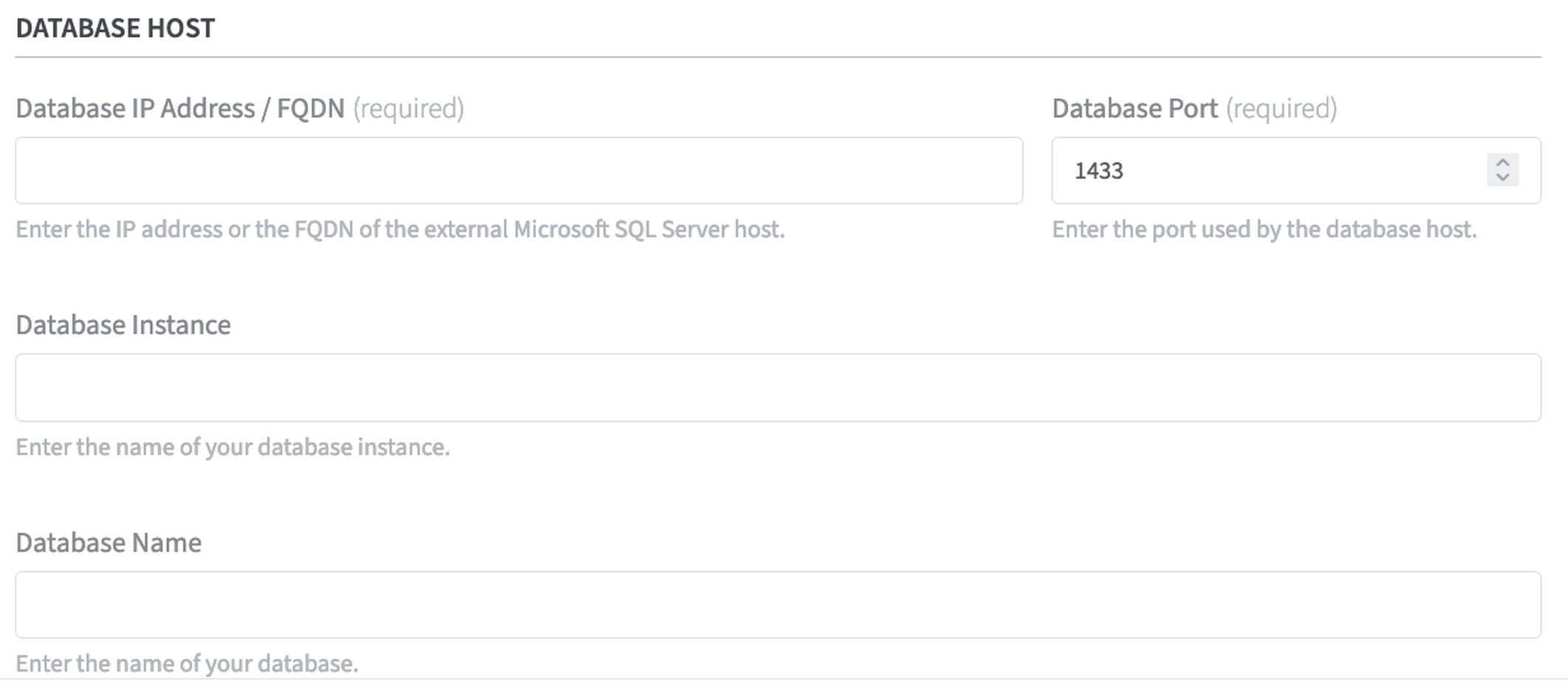Click the port field's spinner control
Image resolution: width=1568 pixels, height=681 pixels.
point(1502,171)
